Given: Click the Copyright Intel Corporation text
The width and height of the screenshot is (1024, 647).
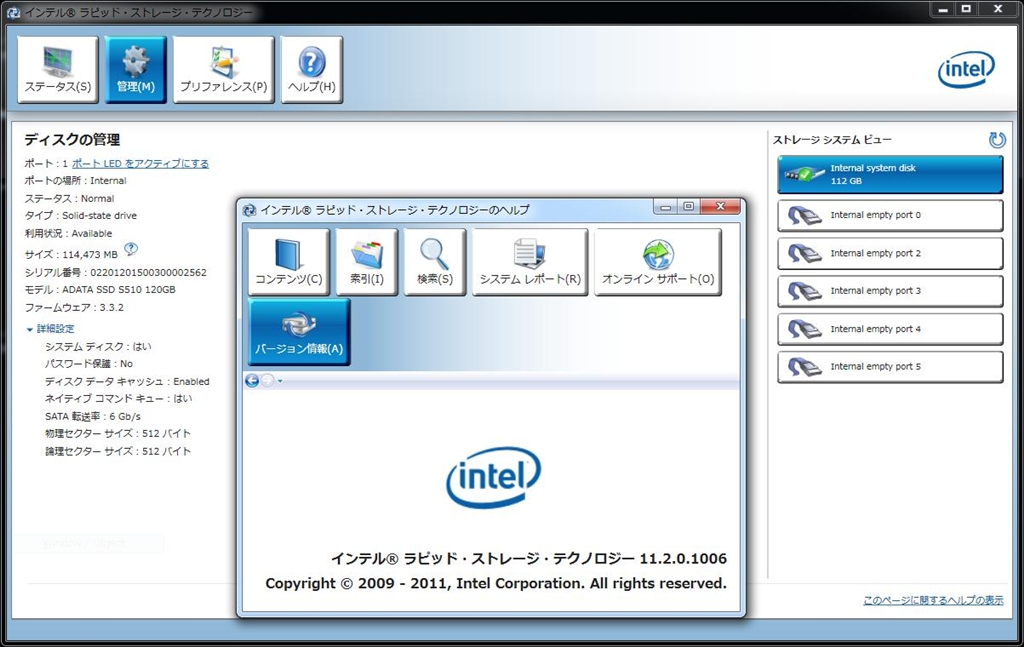Looking at the screenshot, I should pos(496,584).
